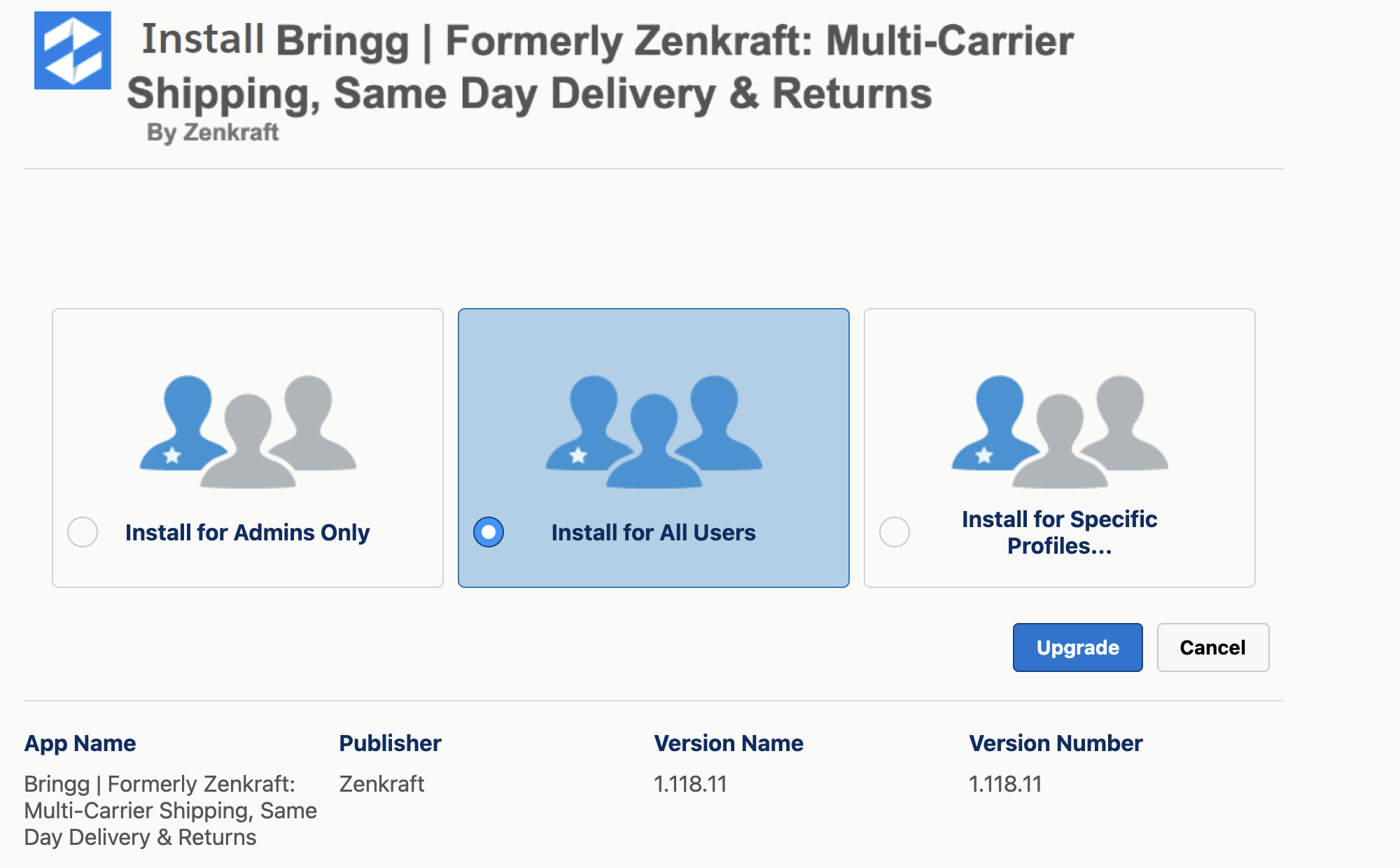
Task: Click the By Zenkraft publisher subtitle
Action: pos(213,132)
